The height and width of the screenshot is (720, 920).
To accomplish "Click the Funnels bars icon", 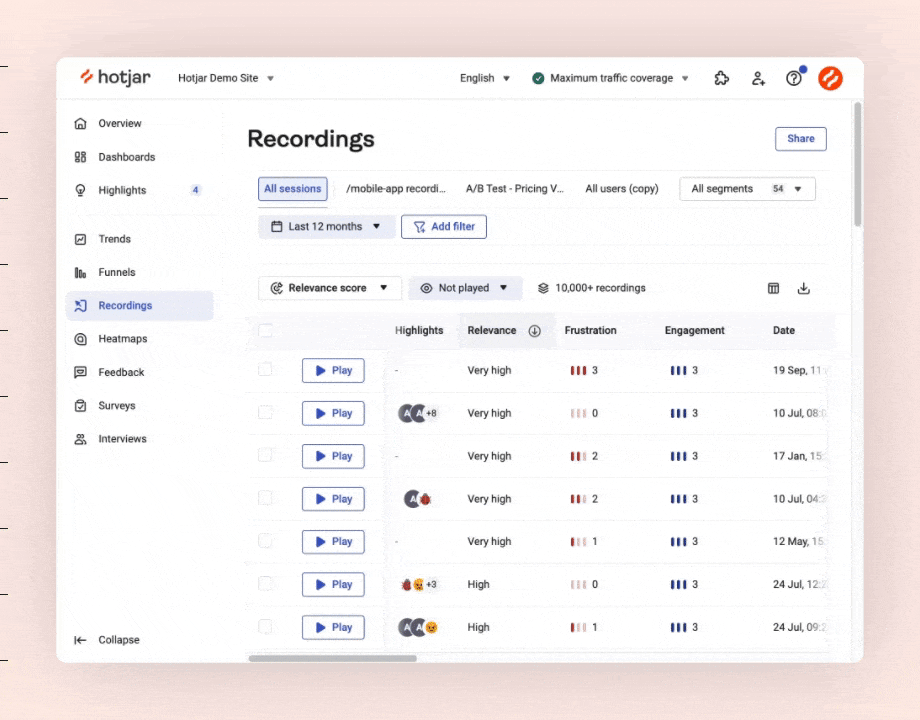I will tap(80, 272).
